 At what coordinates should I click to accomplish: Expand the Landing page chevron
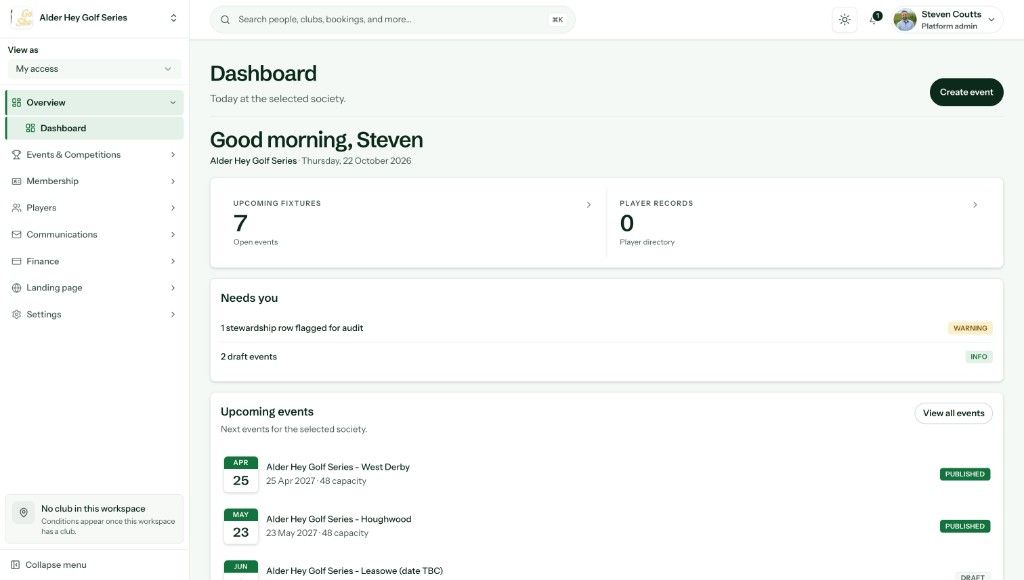pos(173,287)
